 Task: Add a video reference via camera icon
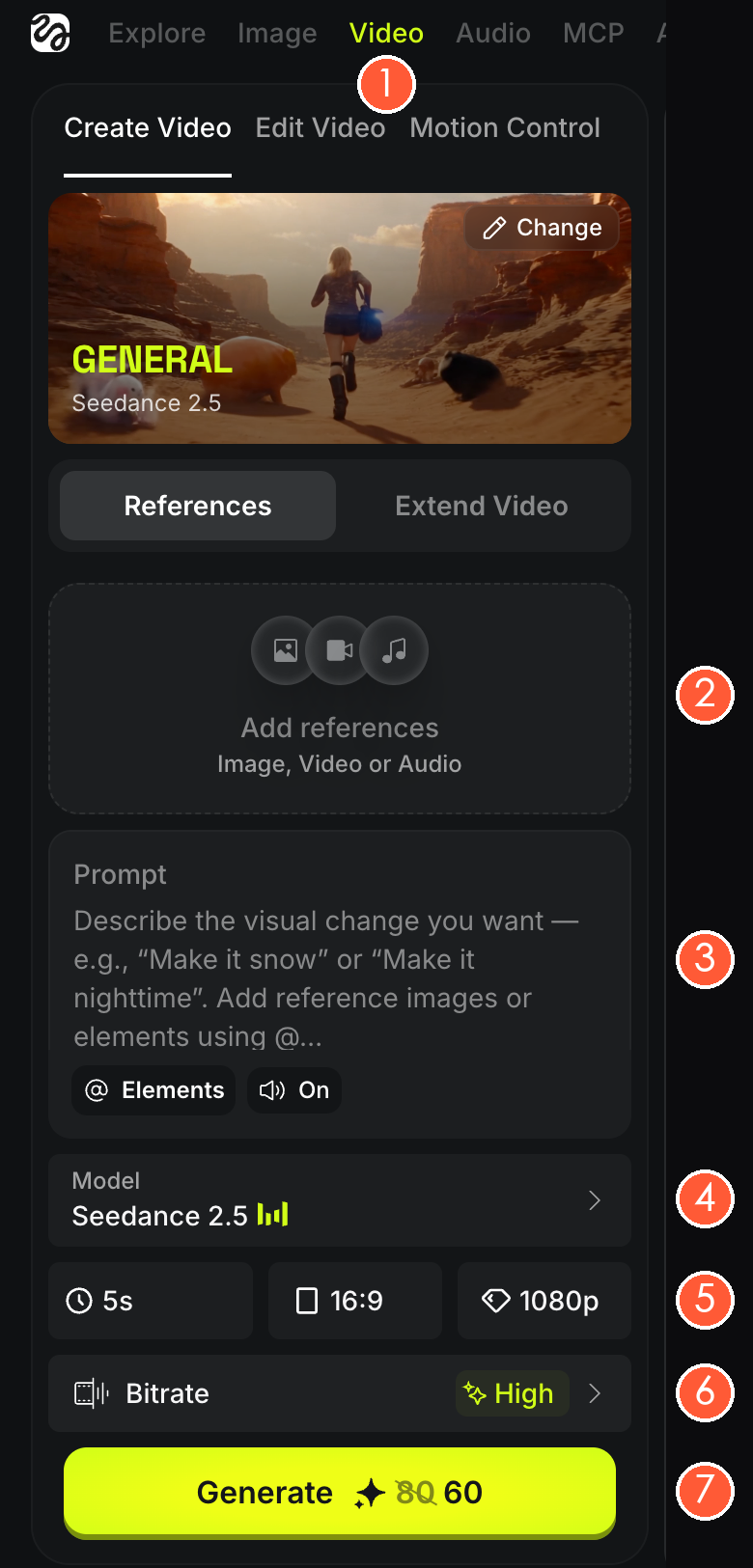(x=339, y=650)
